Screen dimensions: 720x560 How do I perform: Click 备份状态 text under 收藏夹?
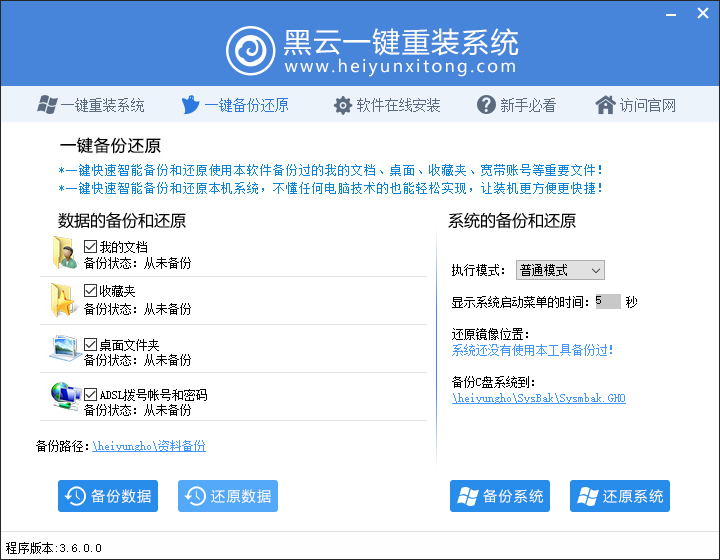tap(138, 309)
